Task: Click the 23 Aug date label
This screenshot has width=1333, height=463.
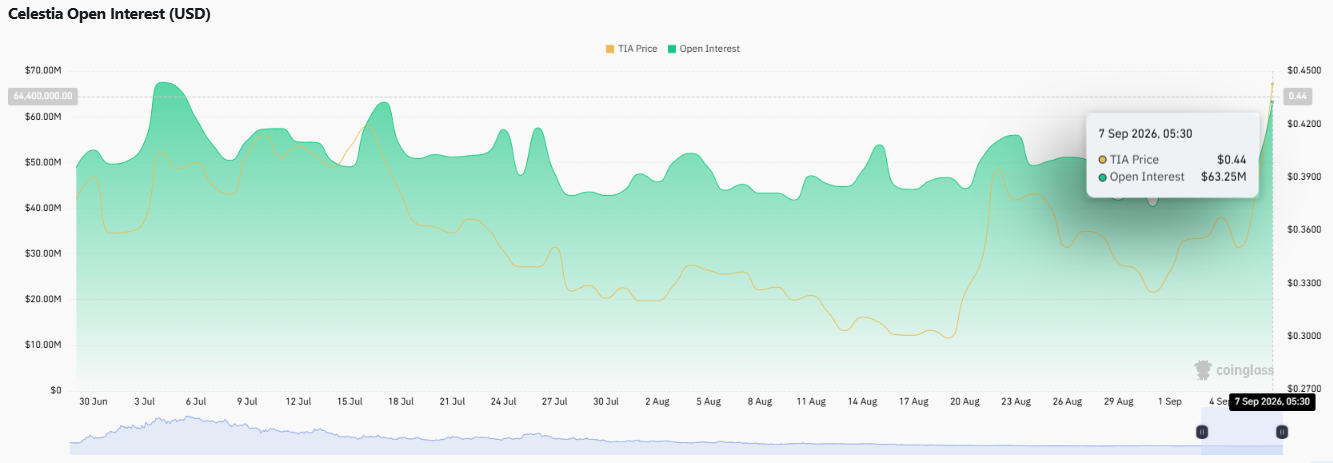Action: tap(1015, 401)
